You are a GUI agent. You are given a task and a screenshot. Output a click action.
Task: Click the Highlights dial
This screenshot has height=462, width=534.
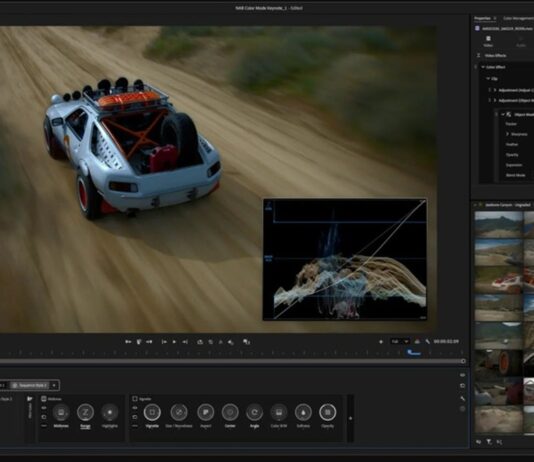pyautogui.click(x=110, y=412)
